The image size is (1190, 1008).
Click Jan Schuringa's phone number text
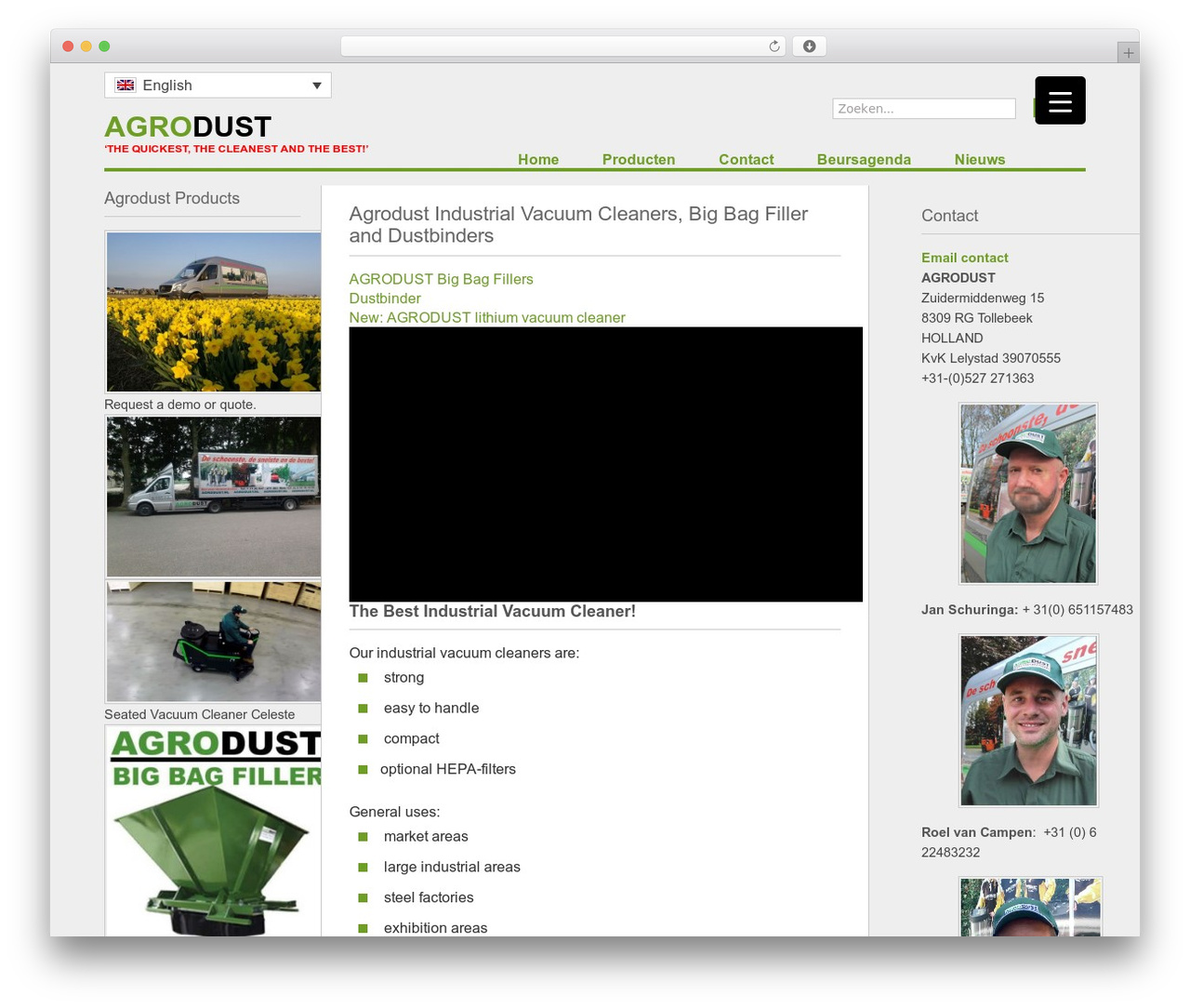[1078, 610]
